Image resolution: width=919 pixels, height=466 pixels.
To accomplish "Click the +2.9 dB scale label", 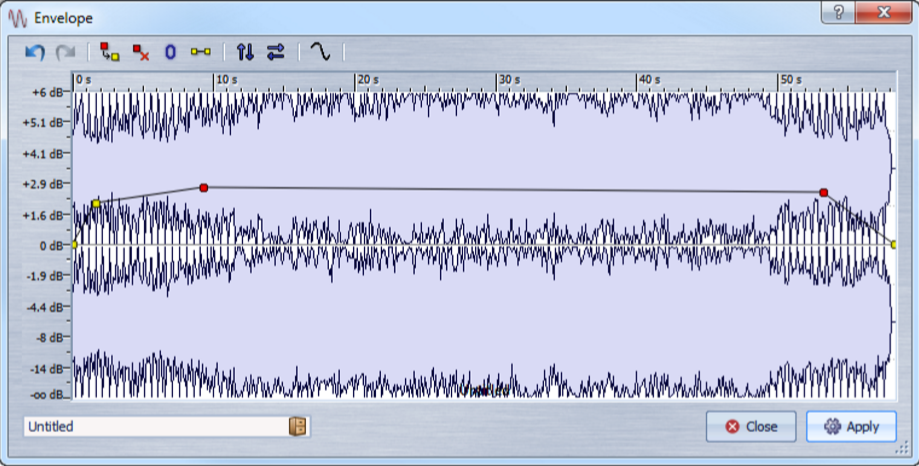I will click(43, 184).
